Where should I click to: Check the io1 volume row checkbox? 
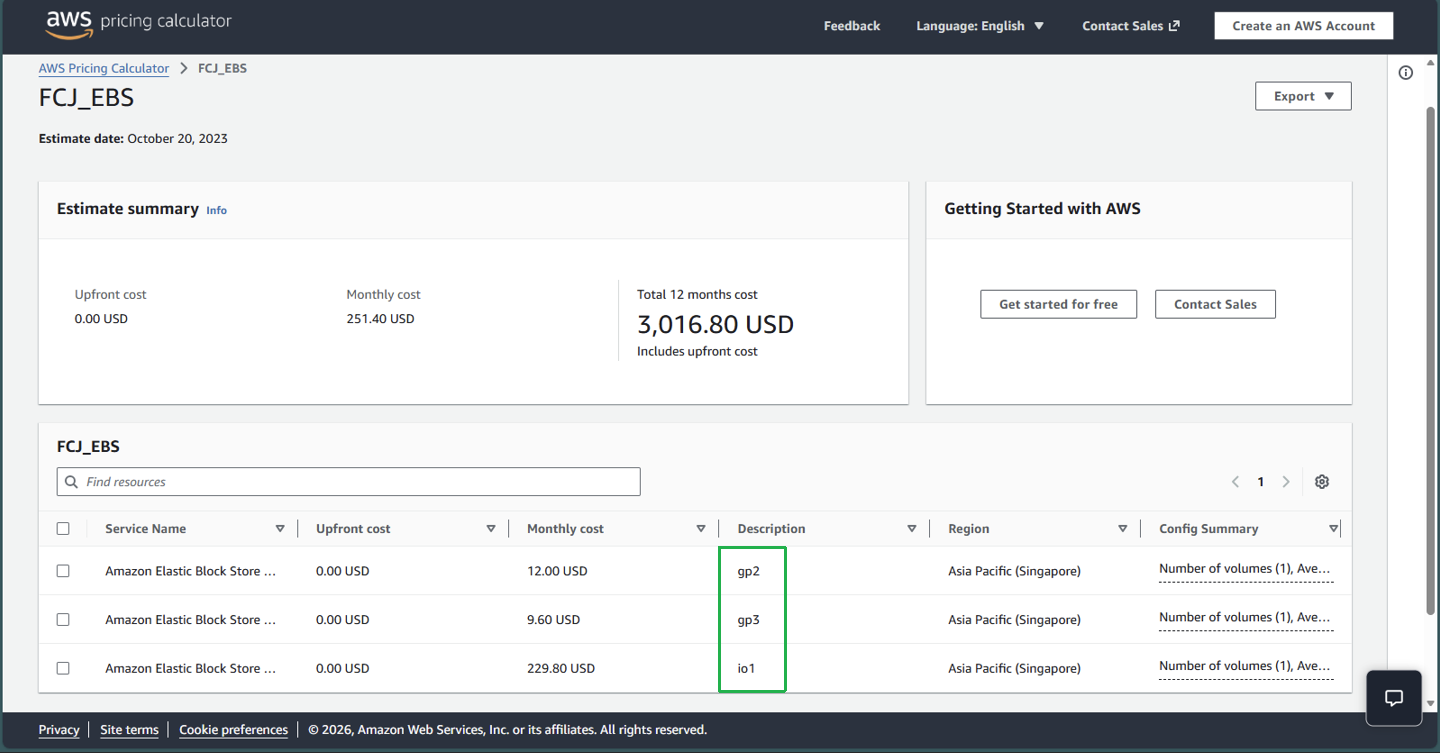pyautogui.click(x=63, y=668)
